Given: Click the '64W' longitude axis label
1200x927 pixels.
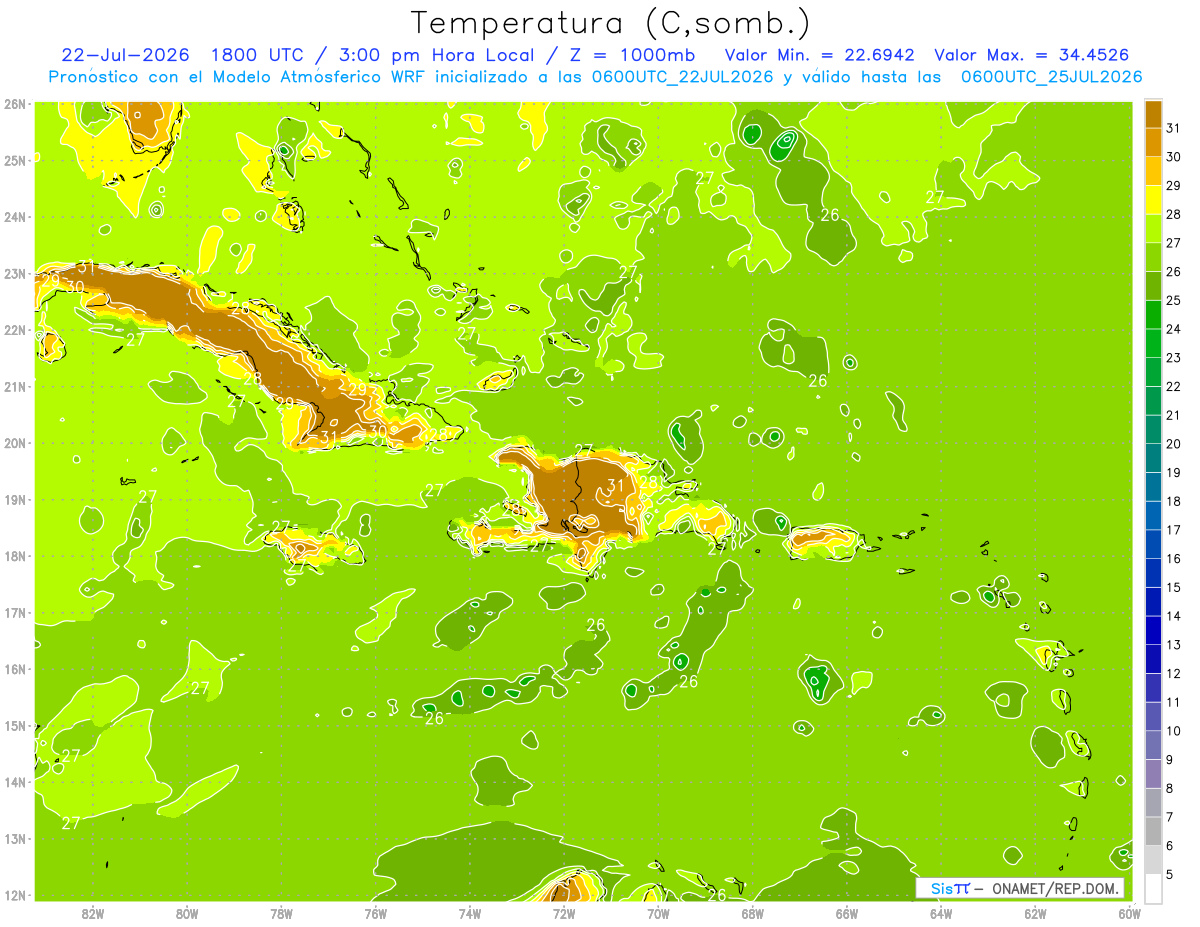Looking at the screenshot, I should 941,913.
